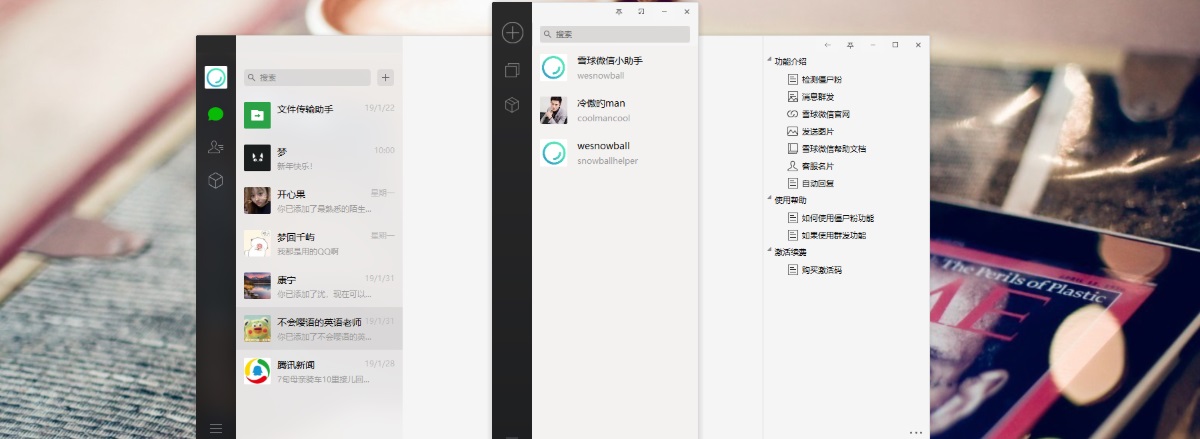Click the document icon beside 检测僵尸粉
Screen dimensions: 1200x439
point(793,79)
